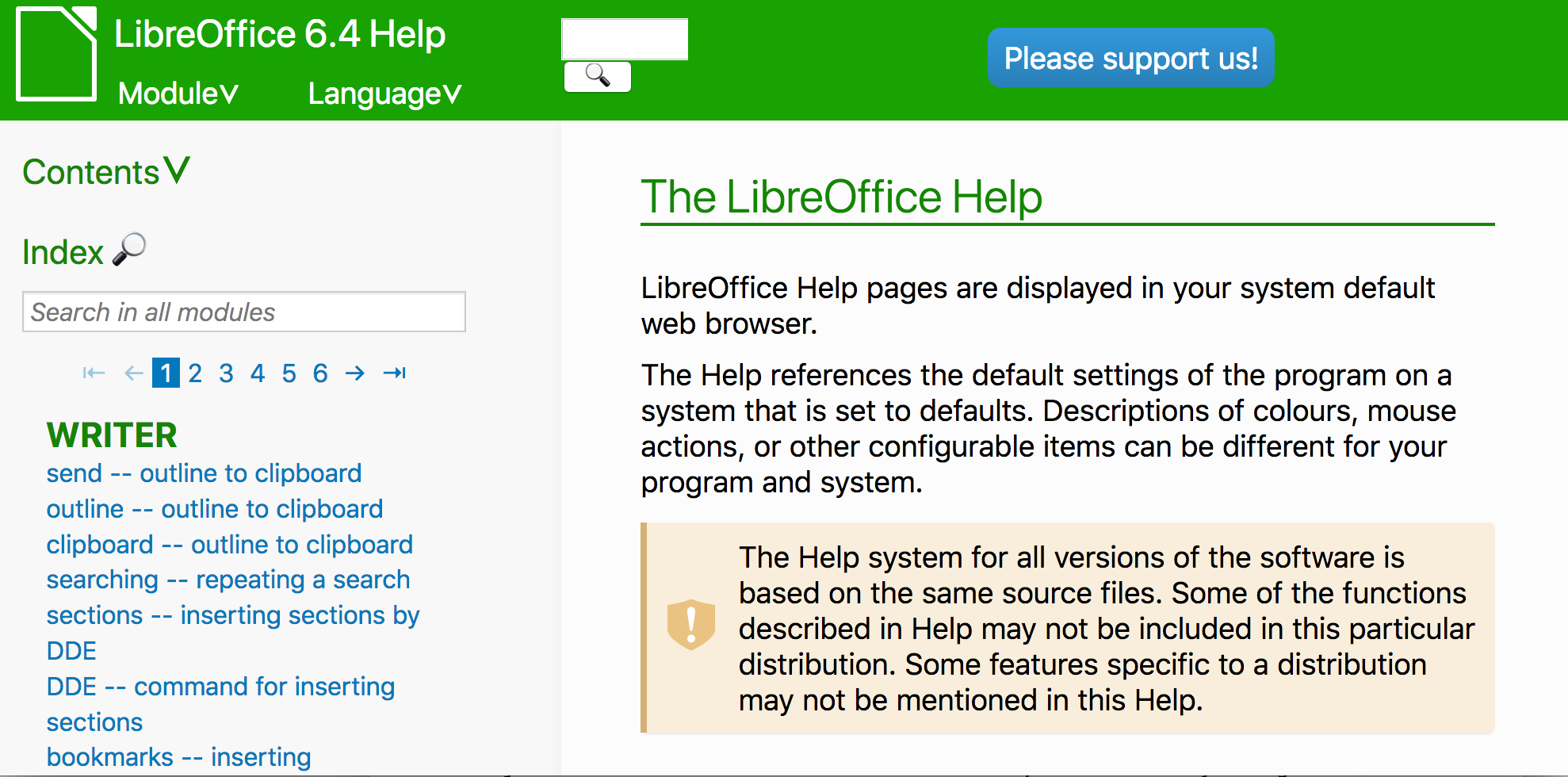Open 'sections -- inserting sections by DDE' link
The height and width of the screenshot is (777, 1568).
point(233,633)
